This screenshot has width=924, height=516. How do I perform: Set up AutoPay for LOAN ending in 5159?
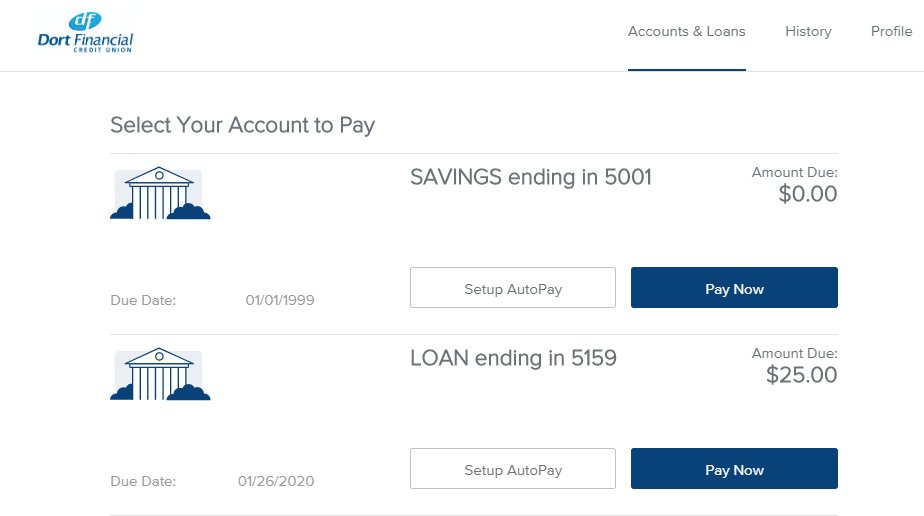[x=513, y=469]
